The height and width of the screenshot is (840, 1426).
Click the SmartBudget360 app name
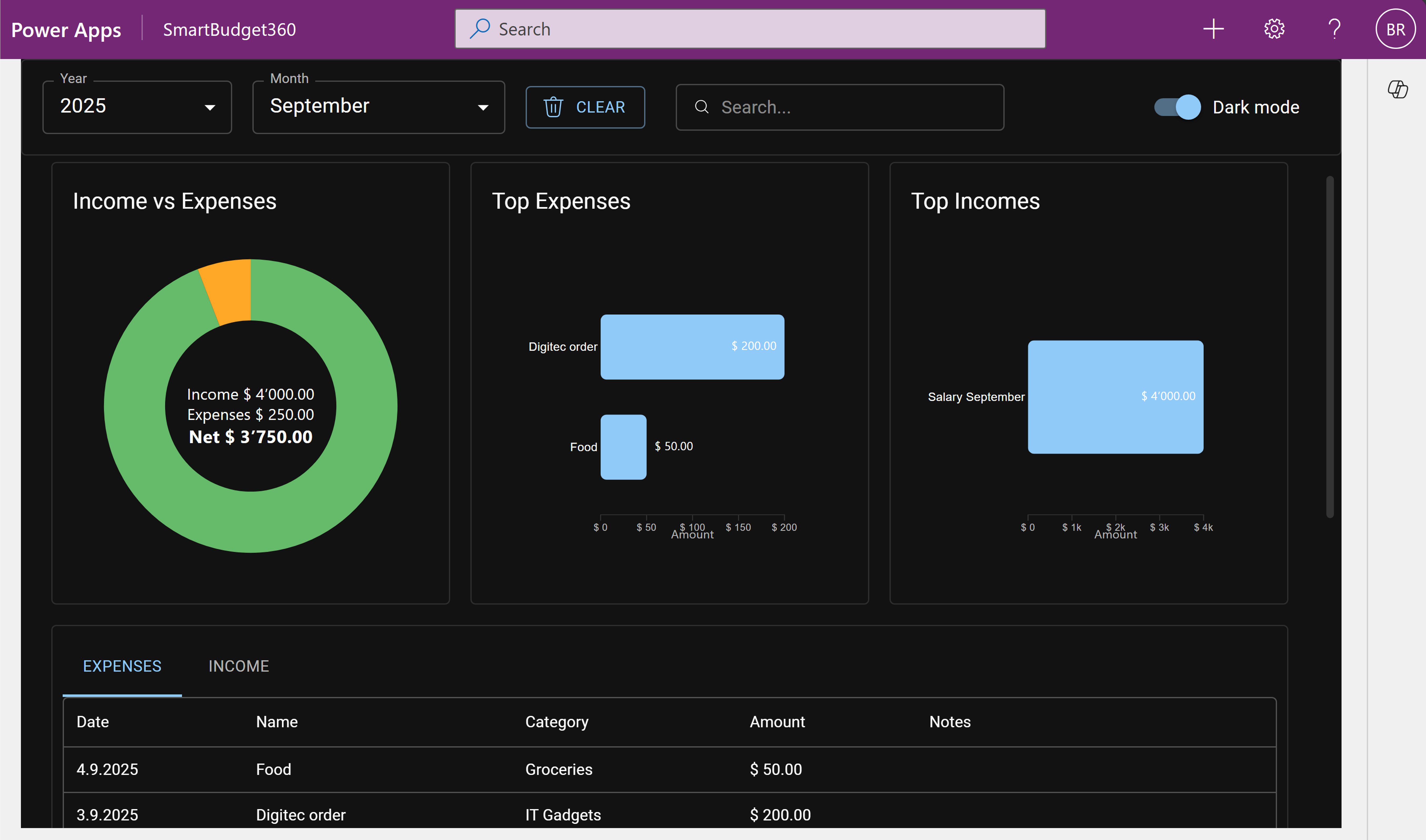(x=229, y=29)
